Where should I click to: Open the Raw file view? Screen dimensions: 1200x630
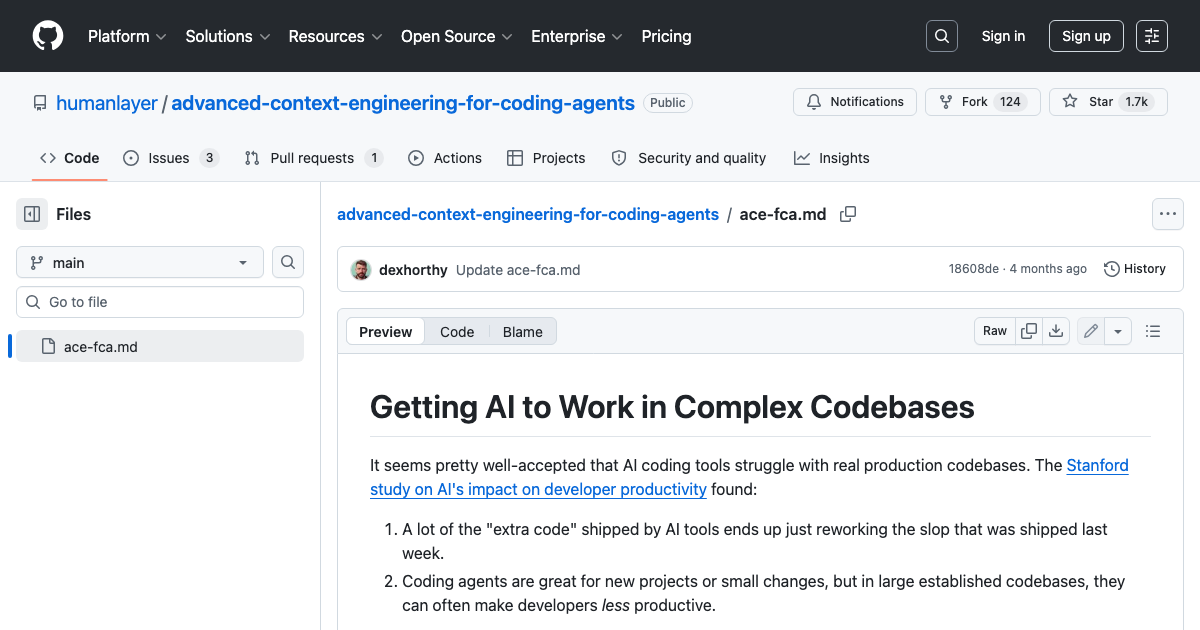pos(995,331)
